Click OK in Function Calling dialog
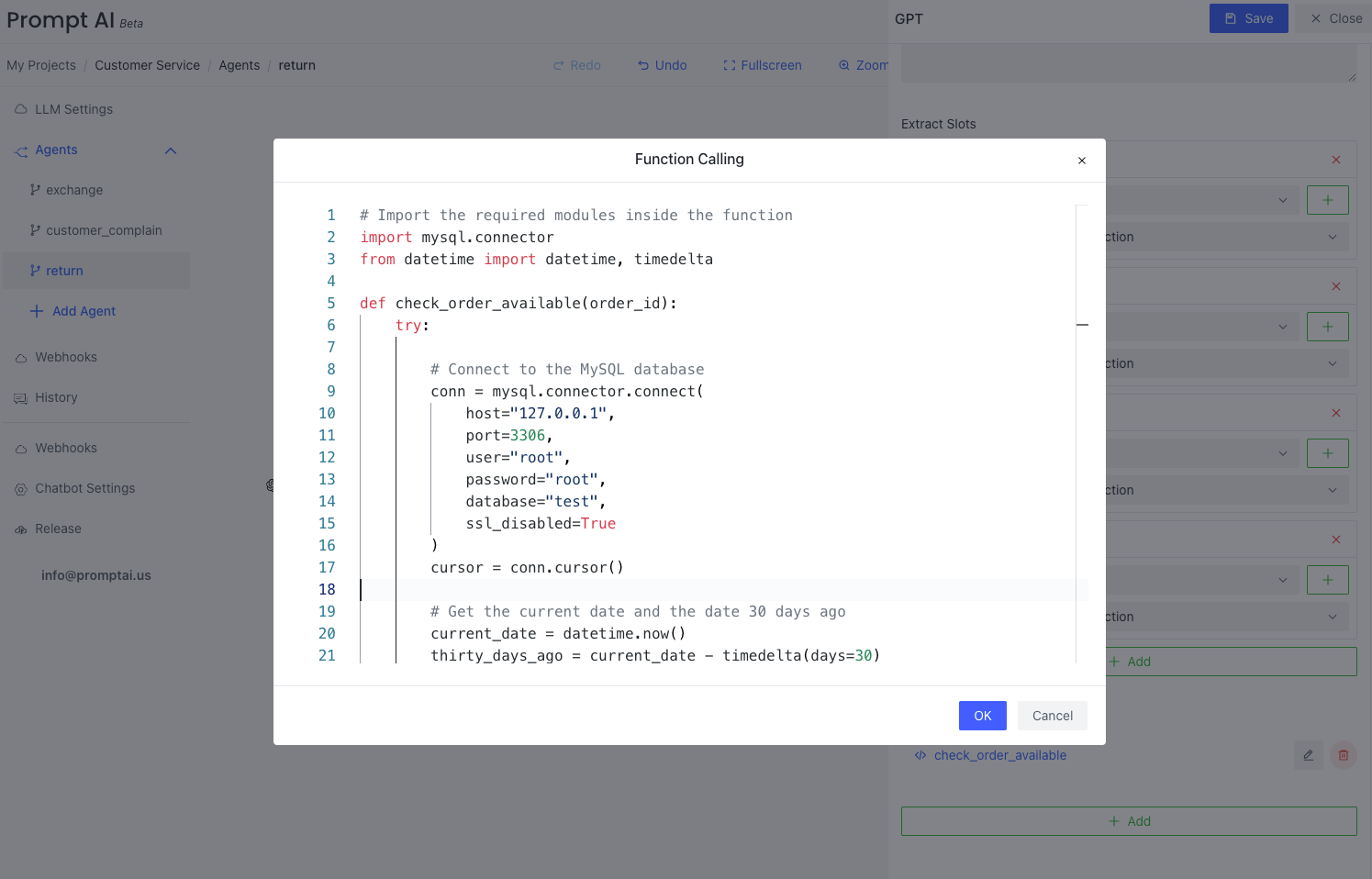Viewport: 1372px width, 879px height. (982, 716)
